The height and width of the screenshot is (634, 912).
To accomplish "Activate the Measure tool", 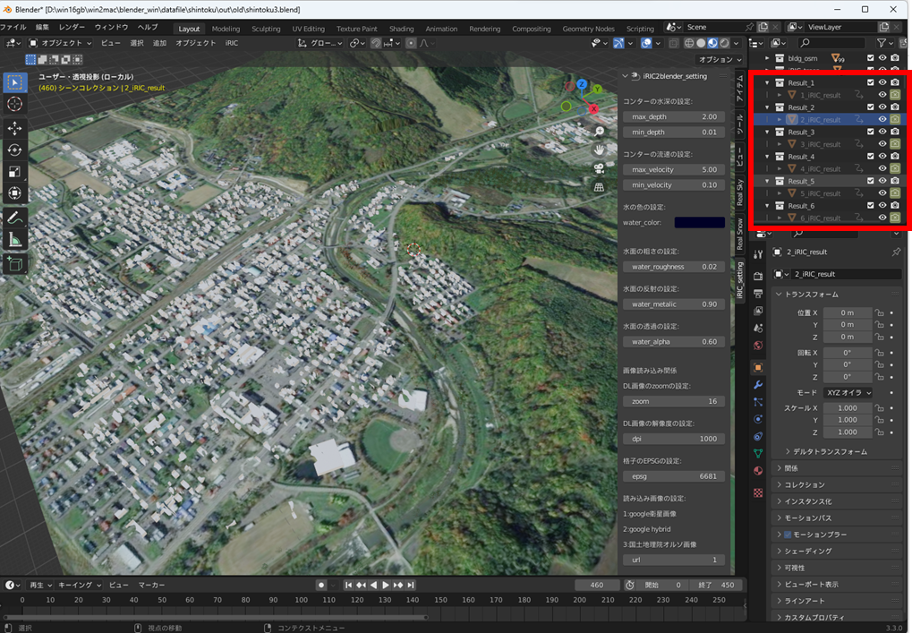I will [x=15, y=240].
